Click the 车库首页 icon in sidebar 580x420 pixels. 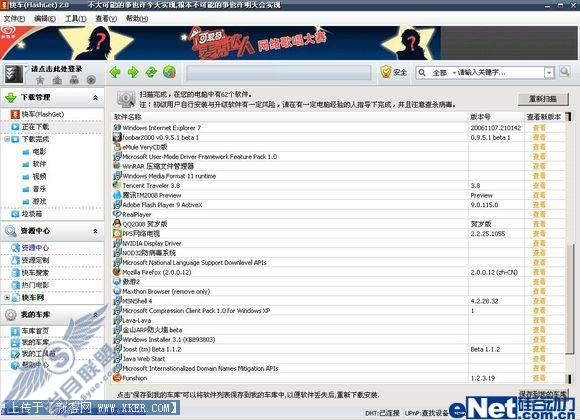(15, 331)
